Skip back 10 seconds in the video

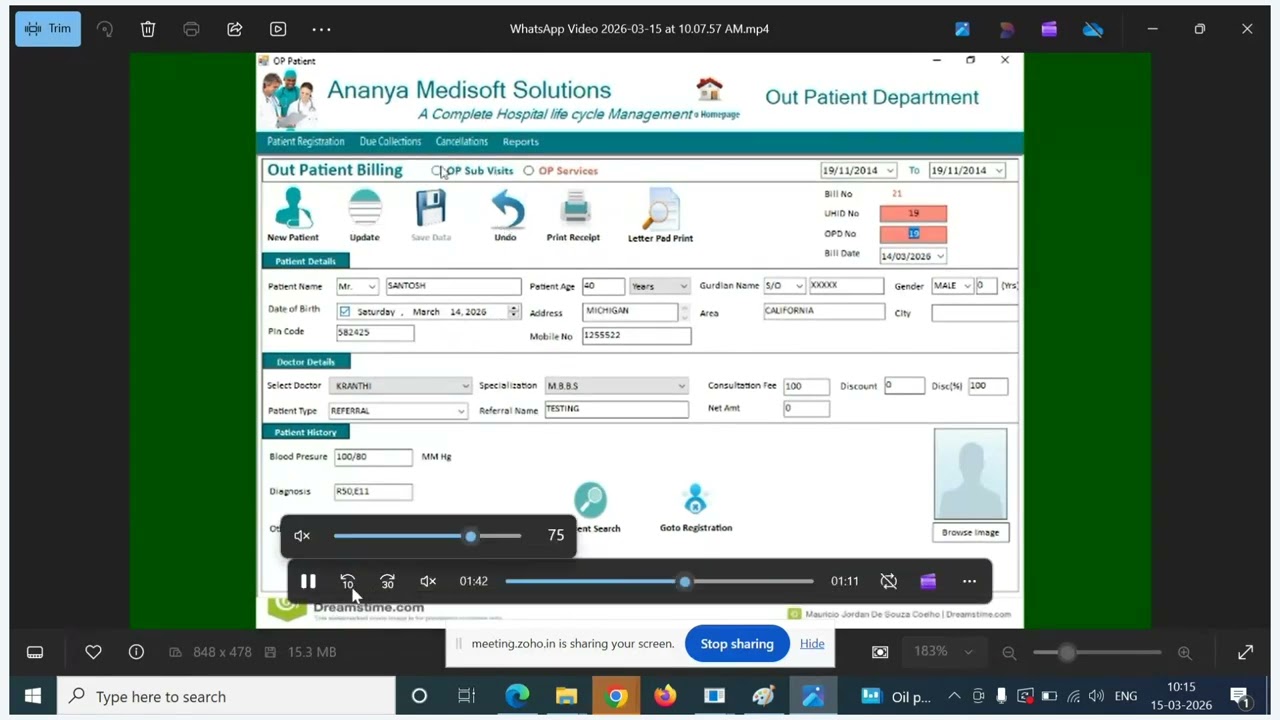coord(348,581)
